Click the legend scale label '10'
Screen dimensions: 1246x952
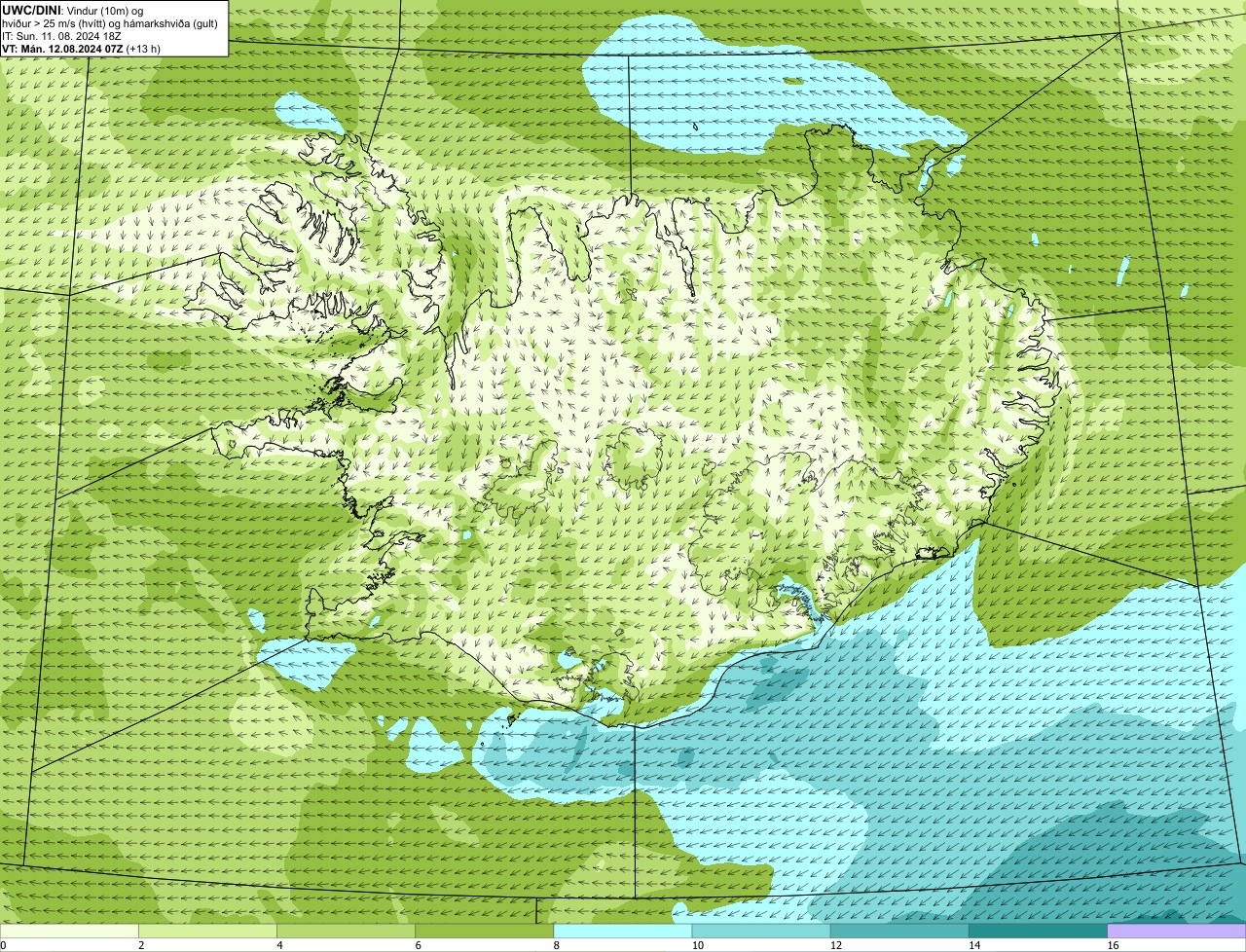pos(698,945)
